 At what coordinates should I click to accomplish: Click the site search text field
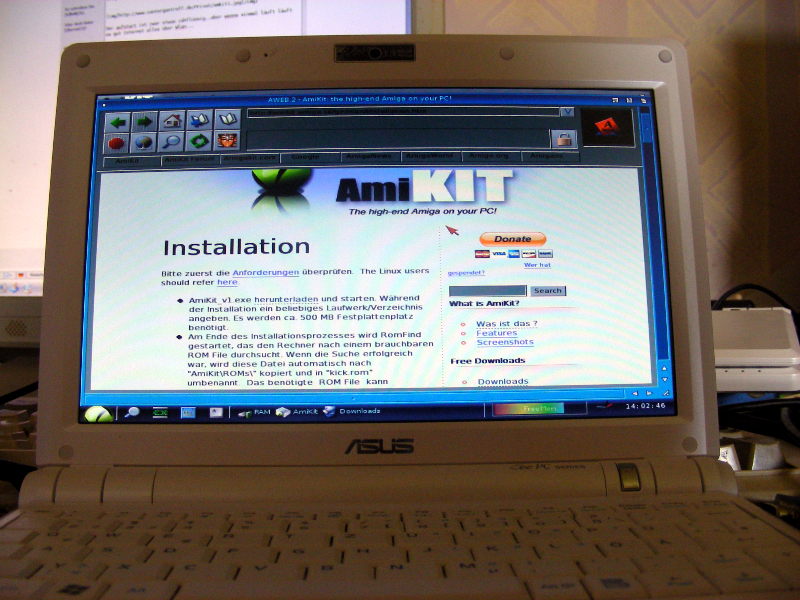pos(487,291)
